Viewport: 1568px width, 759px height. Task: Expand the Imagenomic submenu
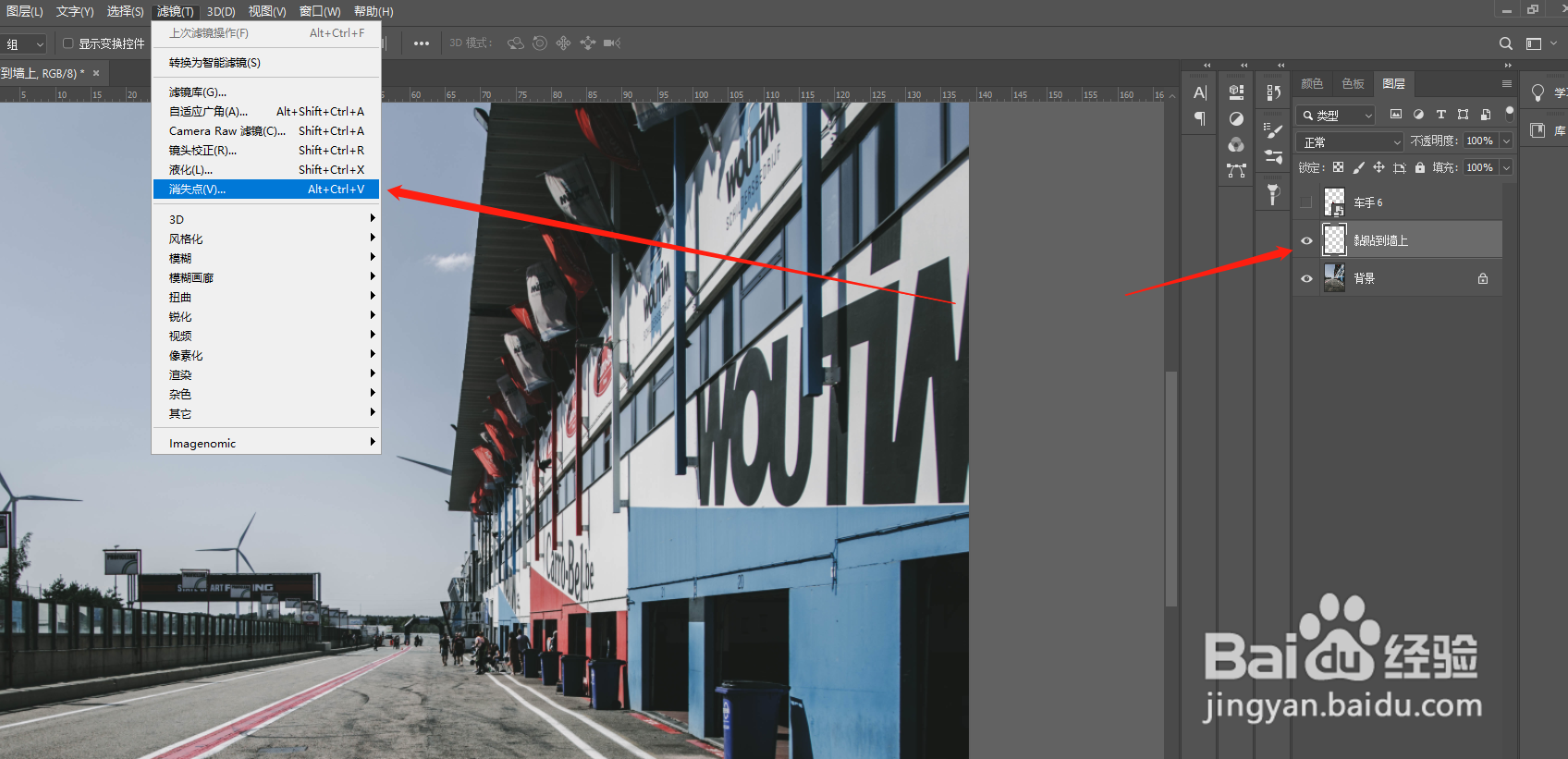click(266, 443)
